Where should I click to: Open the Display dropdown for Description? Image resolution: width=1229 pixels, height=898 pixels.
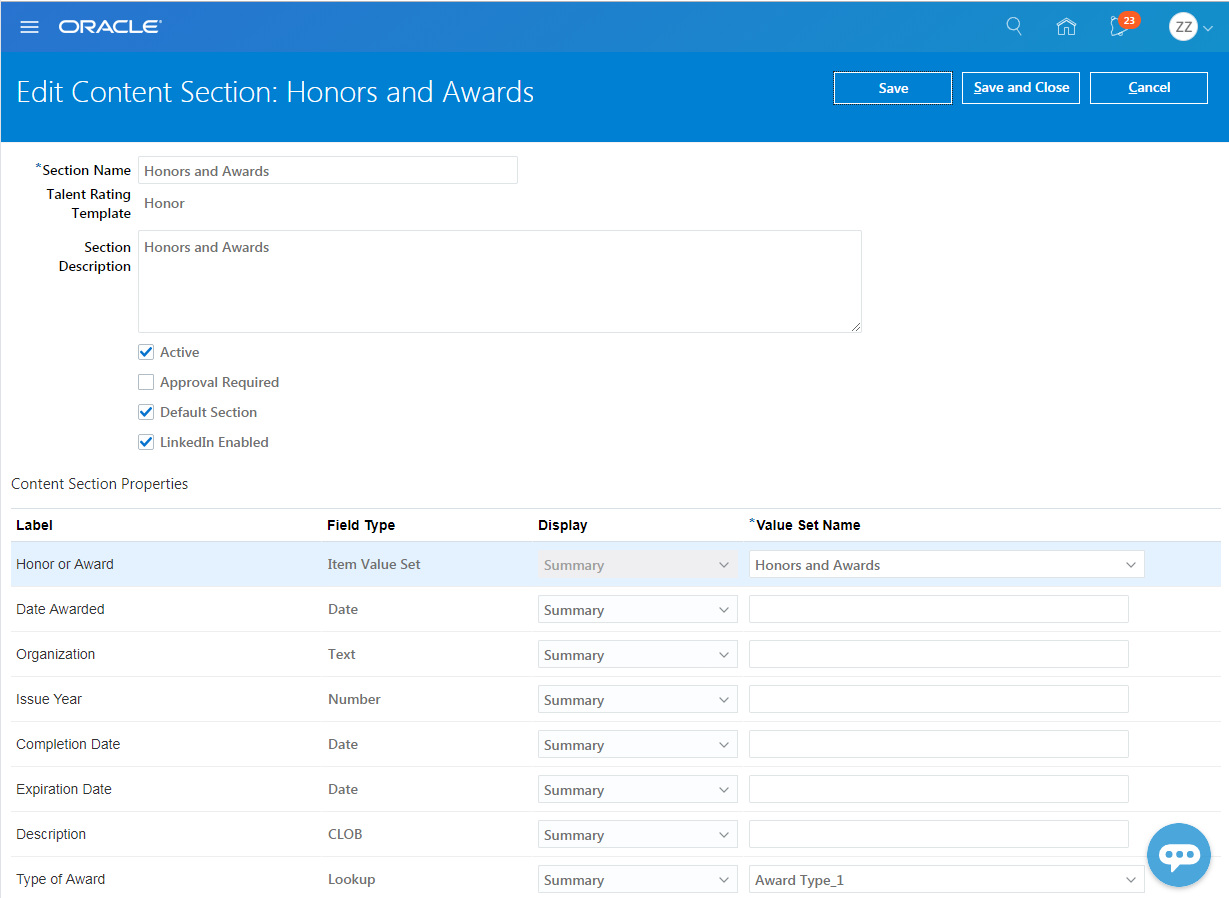point(724,834)
